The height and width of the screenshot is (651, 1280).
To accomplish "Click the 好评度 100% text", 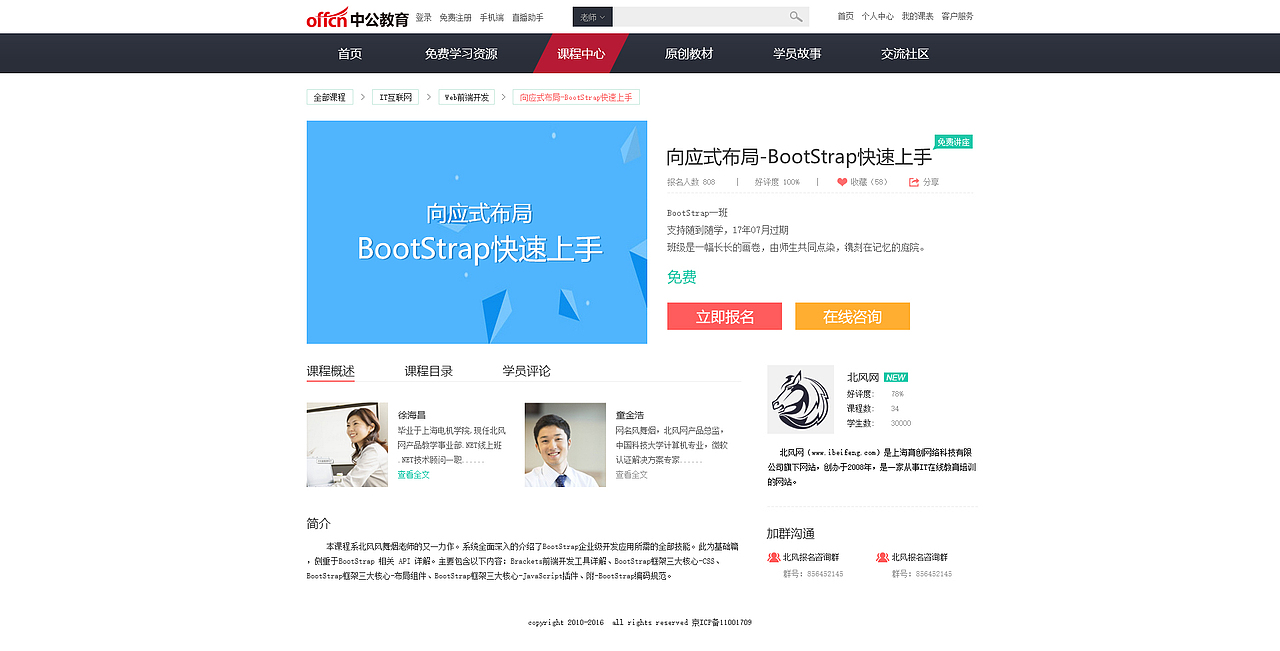I will pos(777,182).
